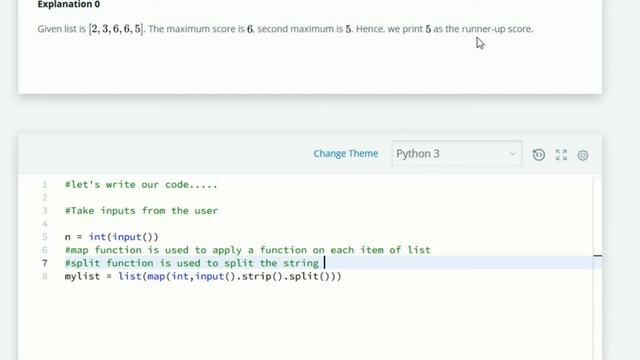Click line number 8 in gutter

[x=44, y=276]
